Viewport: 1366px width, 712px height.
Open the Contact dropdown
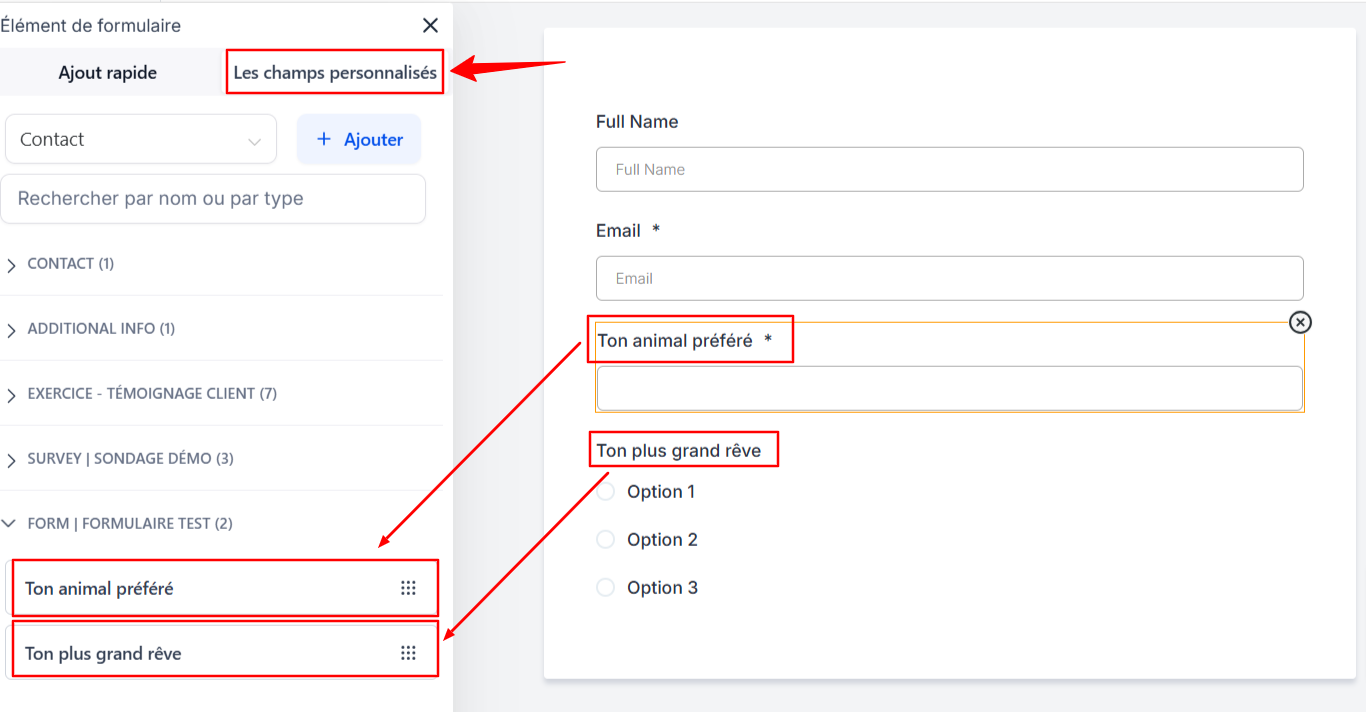coord(141,140)
